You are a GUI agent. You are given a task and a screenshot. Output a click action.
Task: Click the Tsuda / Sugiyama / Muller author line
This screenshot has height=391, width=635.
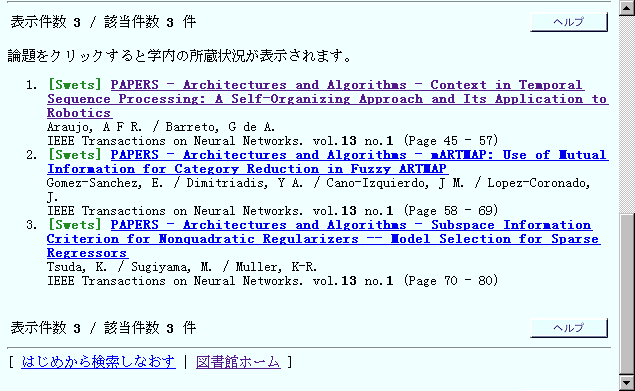182,267
